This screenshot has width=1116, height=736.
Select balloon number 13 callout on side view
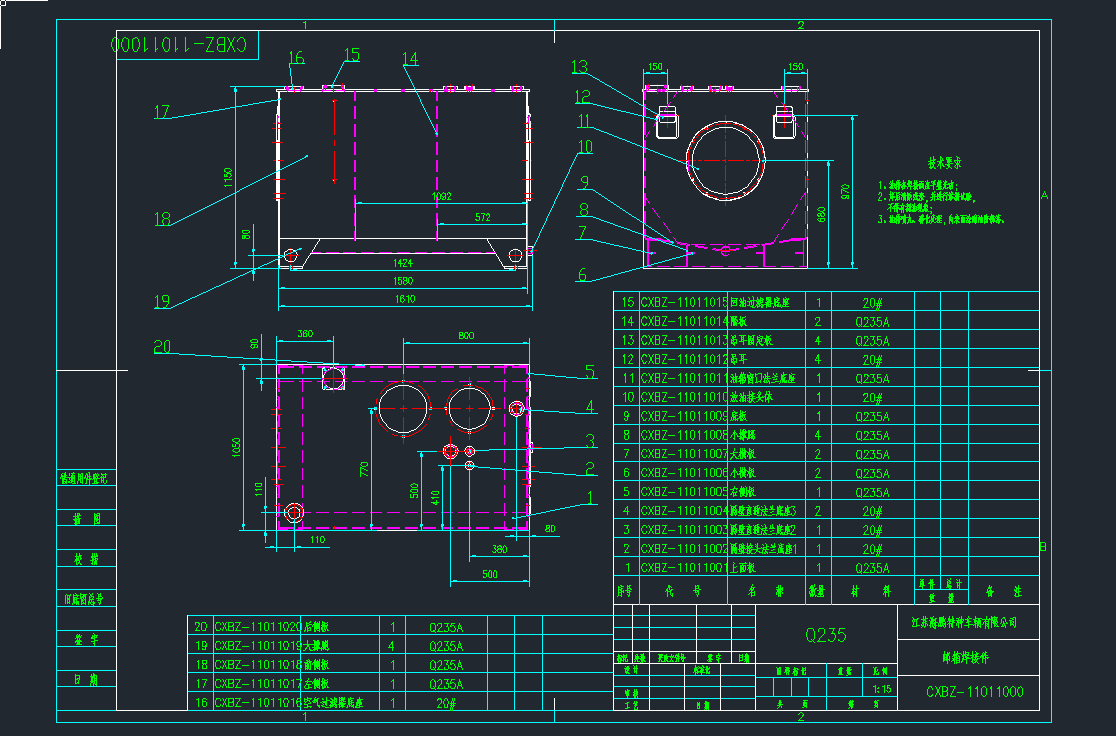click(x=581, y=68)
